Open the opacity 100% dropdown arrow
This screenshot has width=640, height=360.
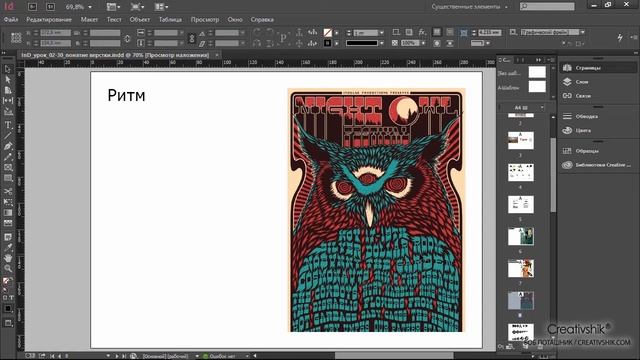(424, 43)
